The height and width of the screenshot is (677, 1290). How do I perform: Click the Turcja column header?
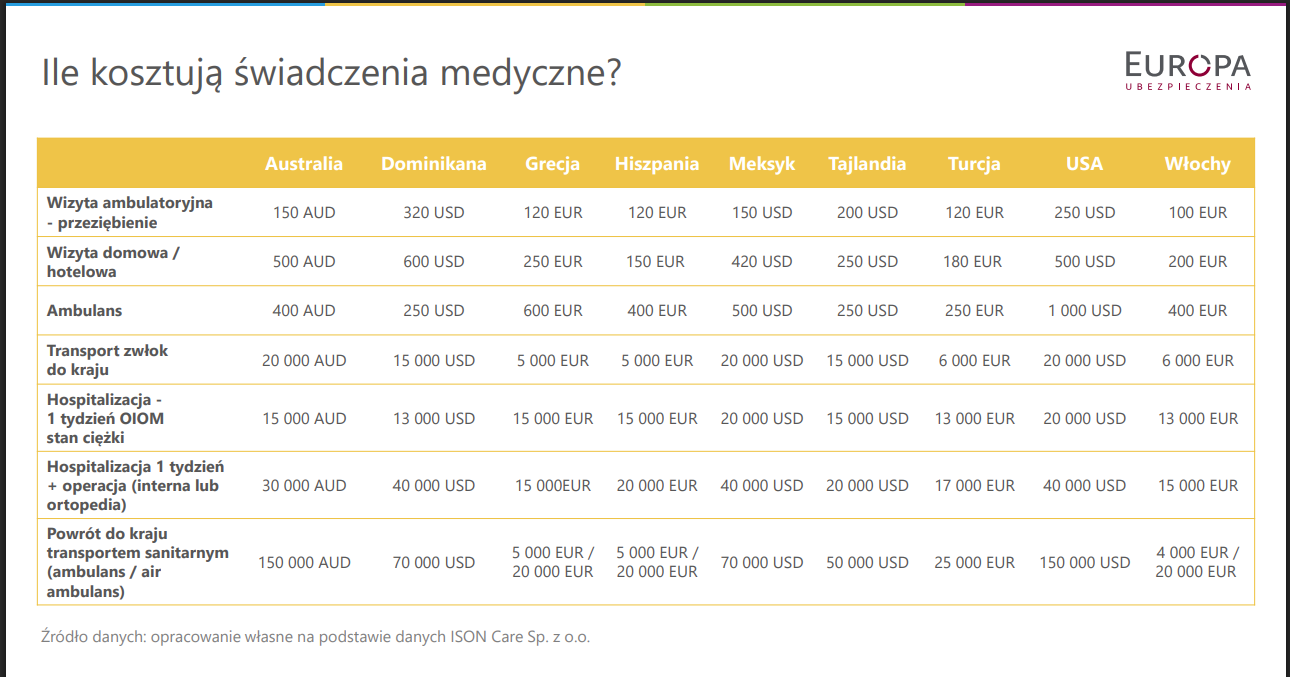pyautogui.click(x=974, y=164)
